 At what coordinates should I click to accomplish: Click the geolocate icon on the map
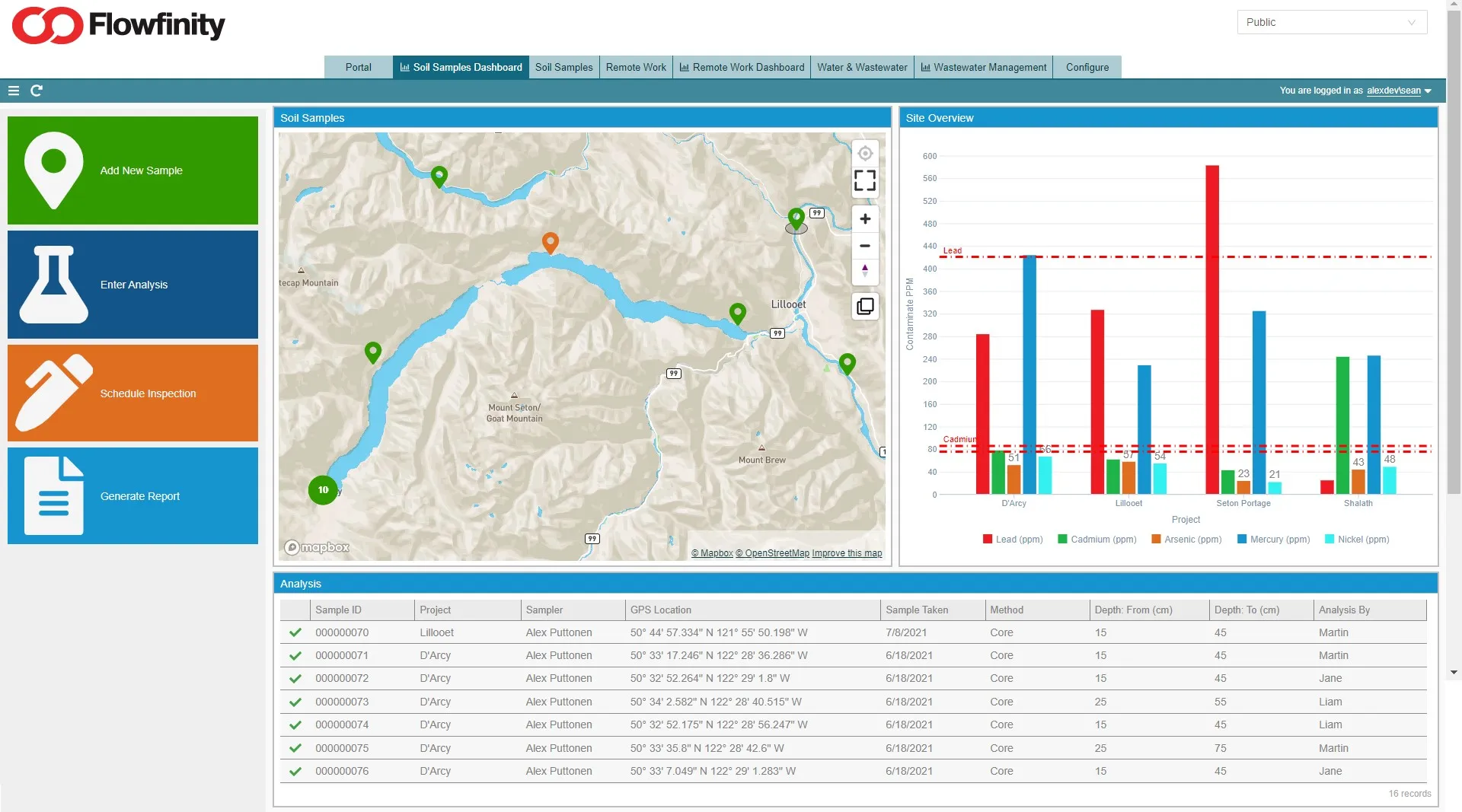[x=865, y=153]
